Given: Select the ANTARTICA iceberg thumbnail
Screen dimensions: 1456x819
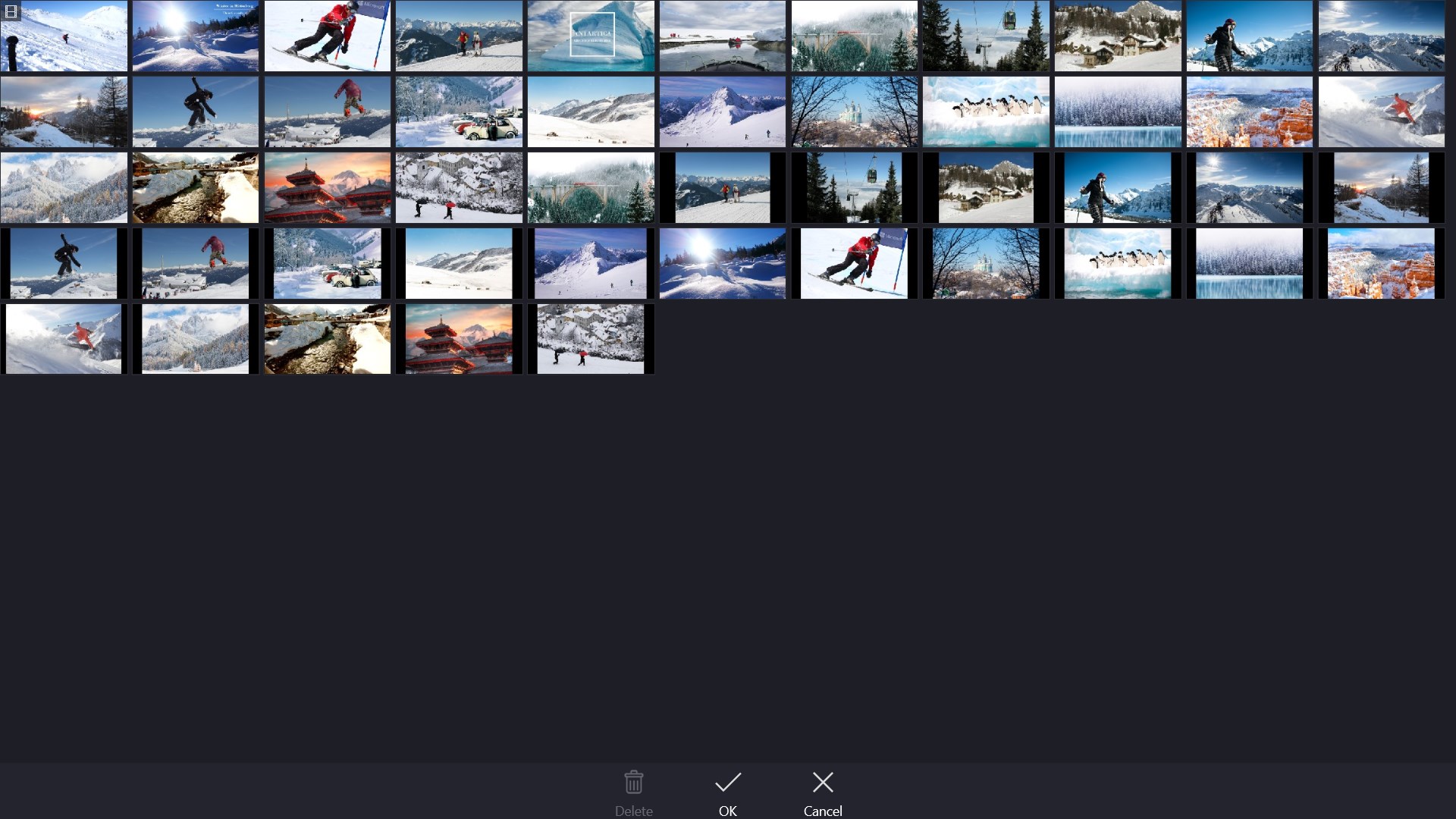Looking at the screenshot, I should 591,36.
